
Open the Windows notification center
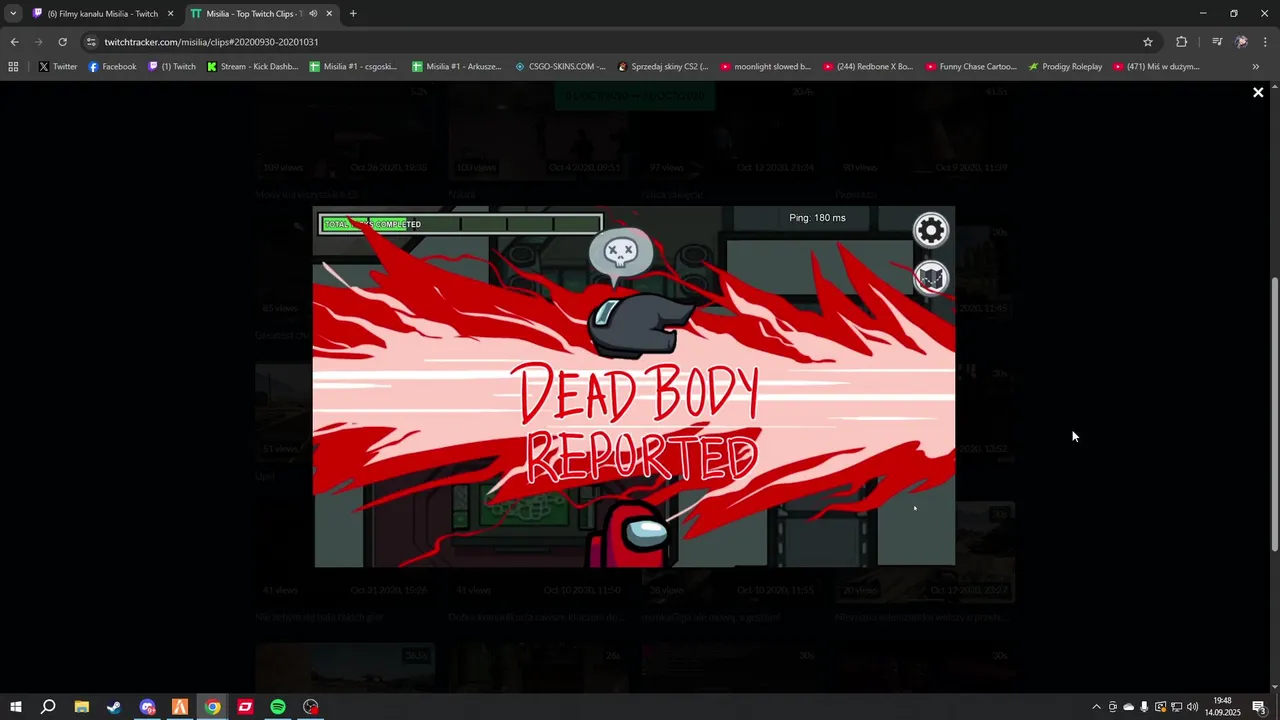[x=1259, y=707]
